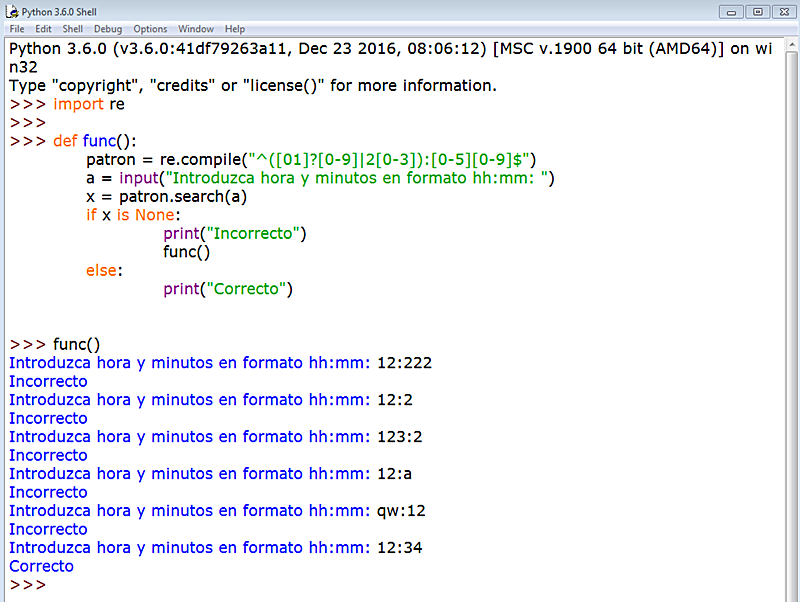The height and width of the screenshot is (602, 800).
Task: Open the Shell menu
Action: click(71, 28)
